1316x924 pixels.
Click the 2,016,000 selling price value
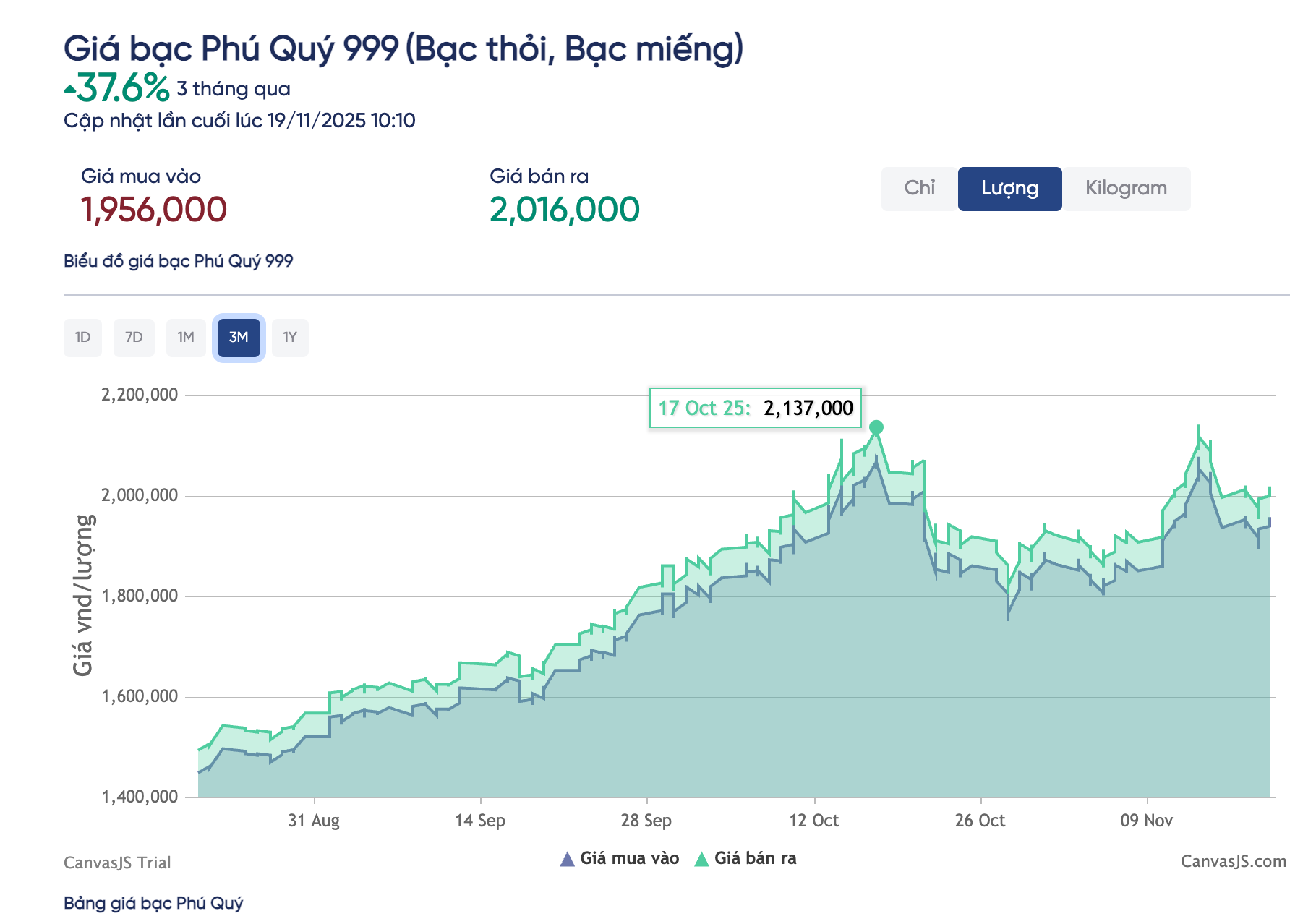564,210
